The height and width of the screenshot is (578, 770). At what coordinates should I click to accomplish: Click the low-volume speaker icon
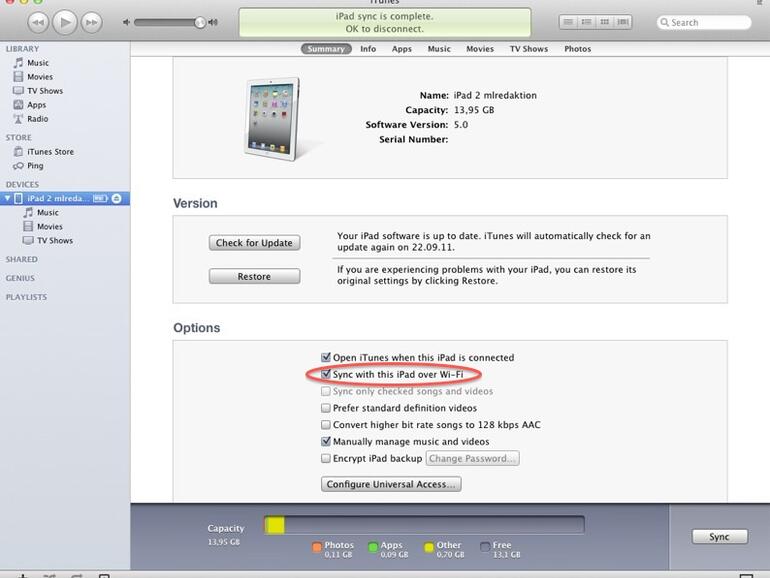coord(126,22)
